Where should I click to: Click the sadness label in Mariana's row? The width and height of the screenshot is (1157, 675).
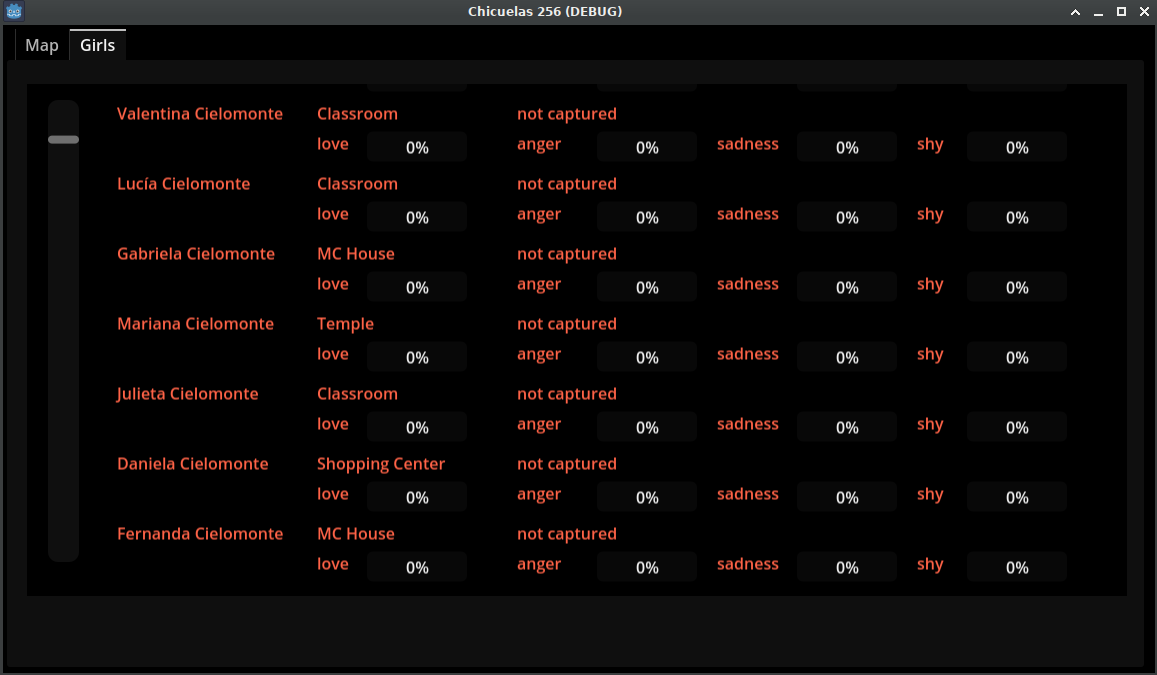click(x=747, y=354)
